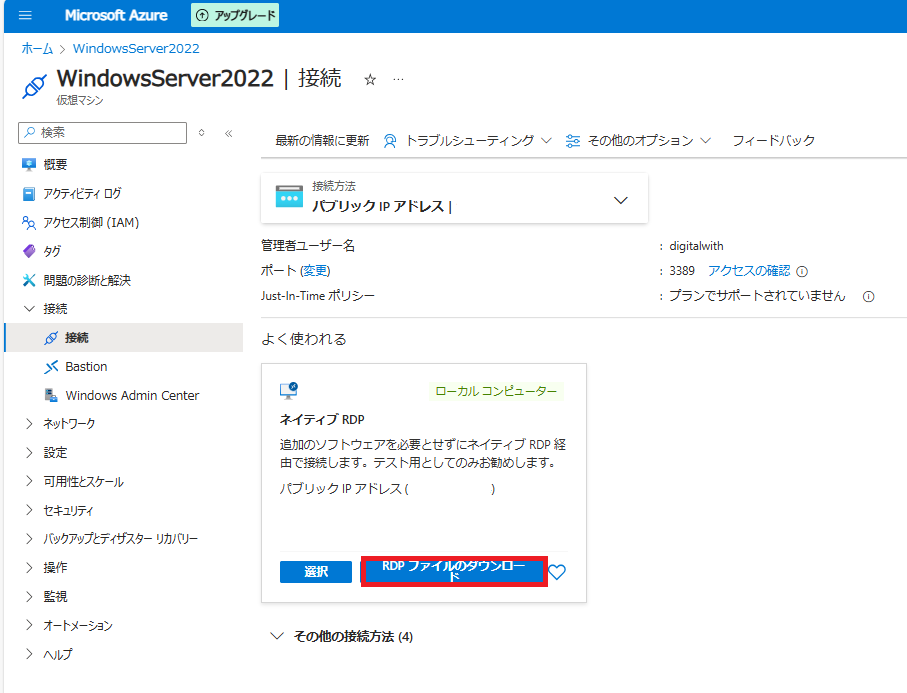
Task: Click the wrench icon for 問題の診断と解決
Action: pyautogui.click(x=28, y=281)
